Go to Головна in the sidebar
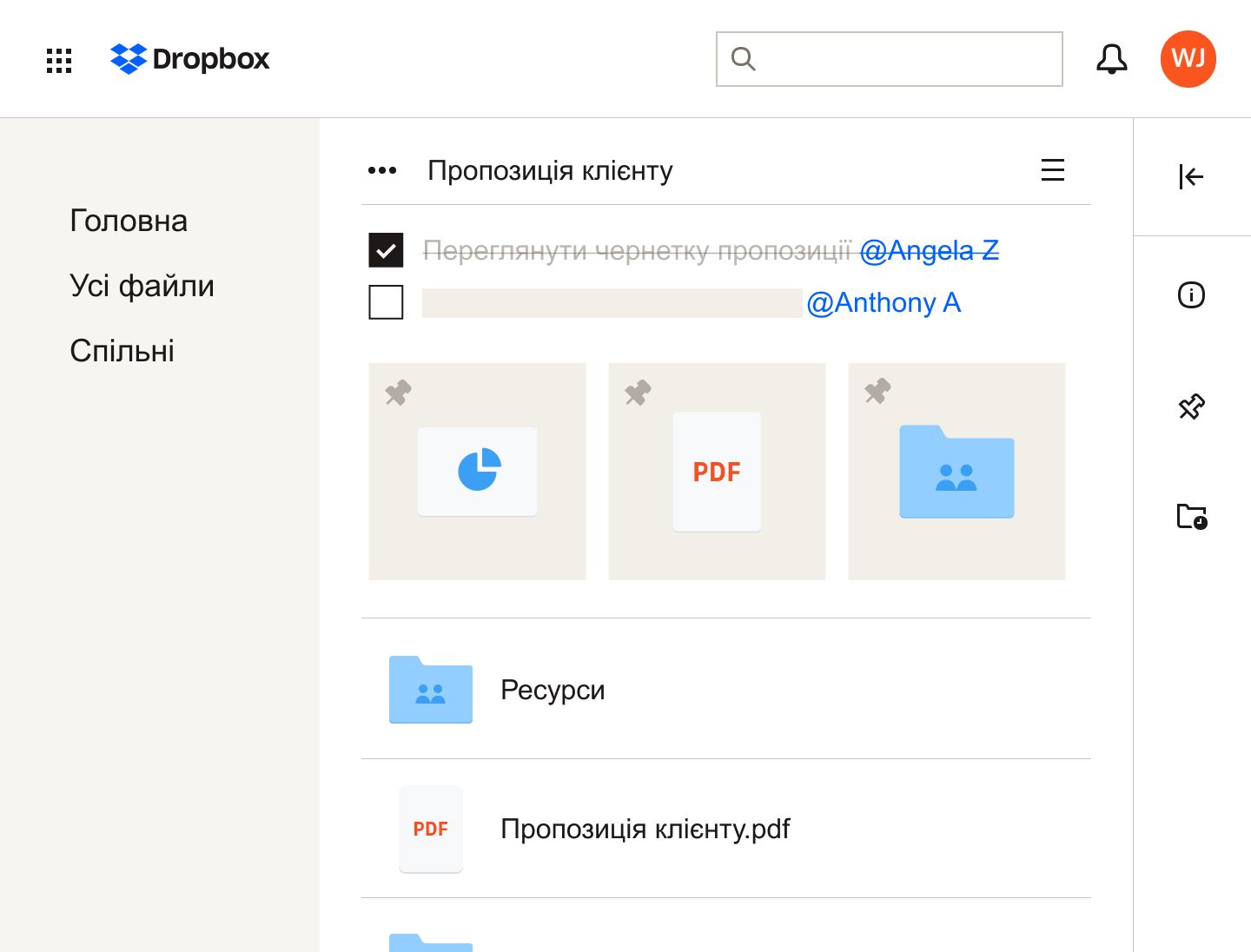 pos(128,221)
